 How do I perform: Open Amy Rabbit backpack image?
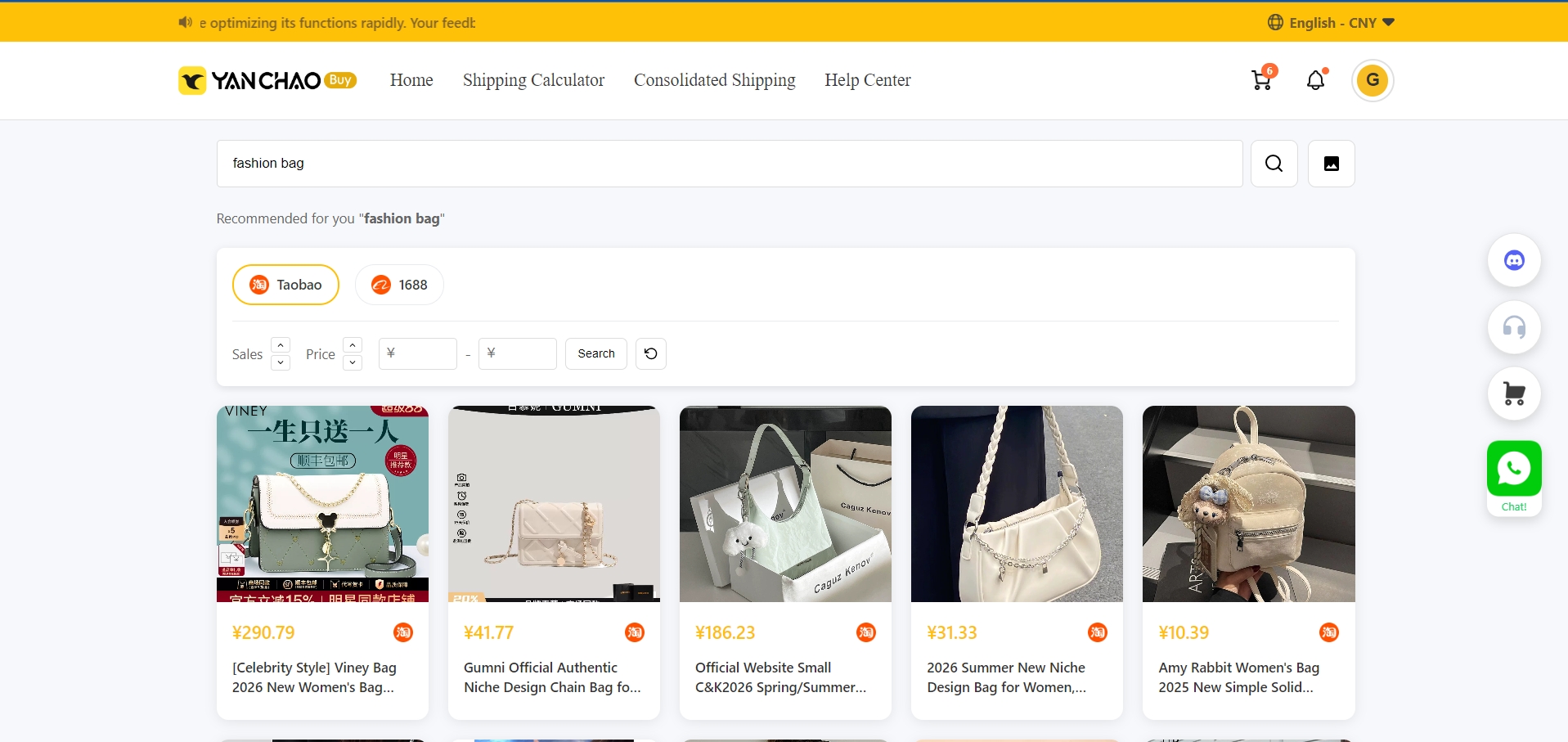(x=1248, y=504)
